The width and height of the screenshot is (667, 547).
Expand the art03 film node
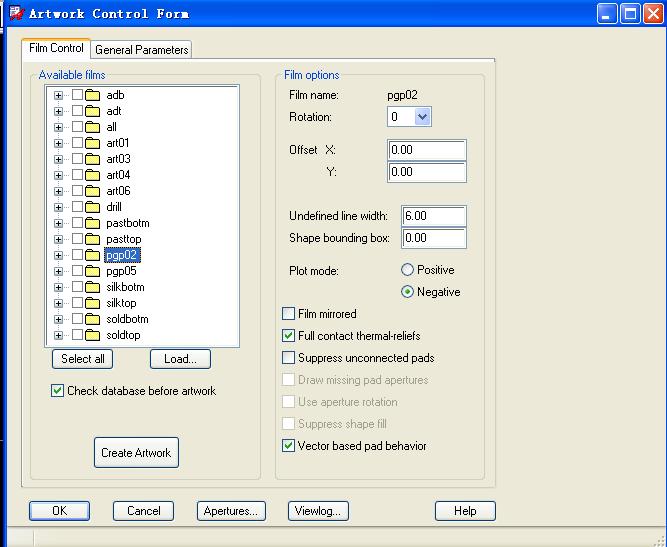point(58,160)
